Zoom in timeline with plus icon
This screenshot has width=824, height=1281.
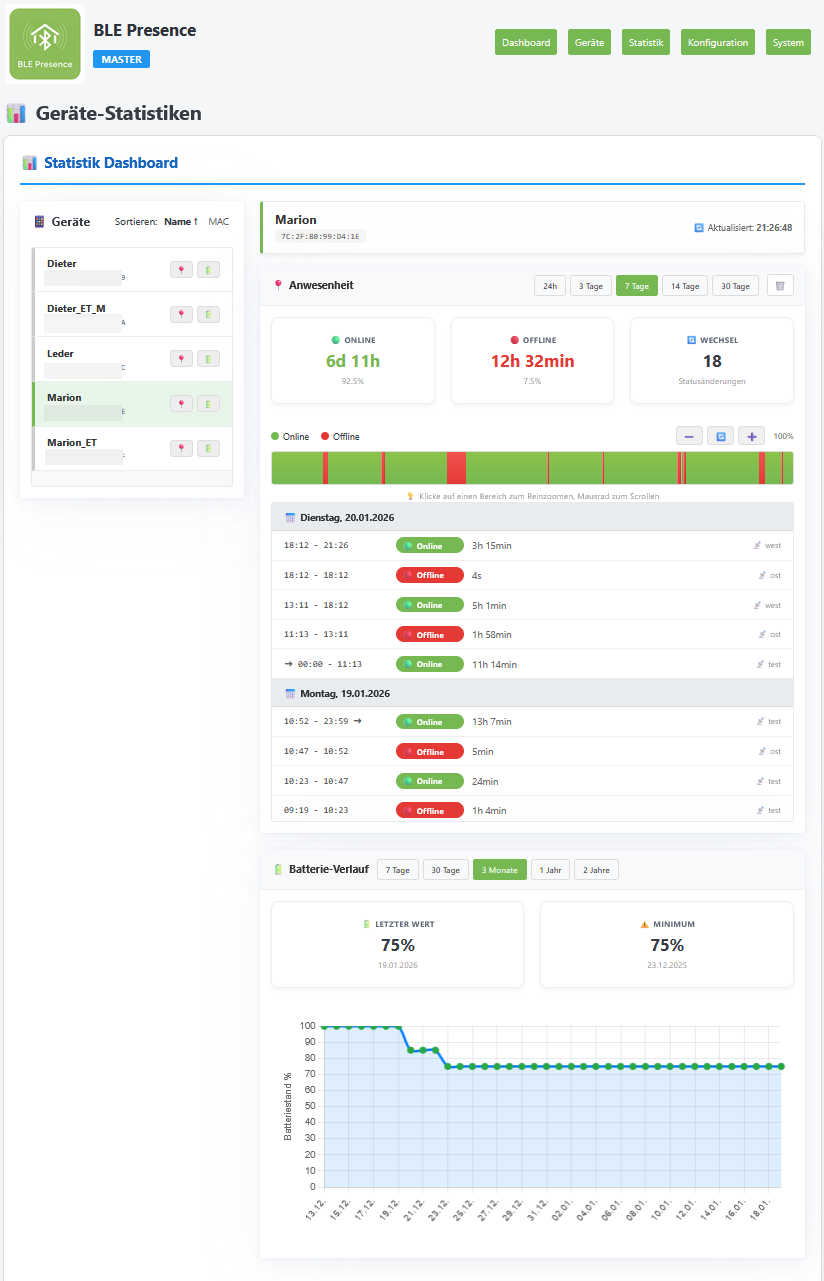pyautogui.click(x=751, y=436)
